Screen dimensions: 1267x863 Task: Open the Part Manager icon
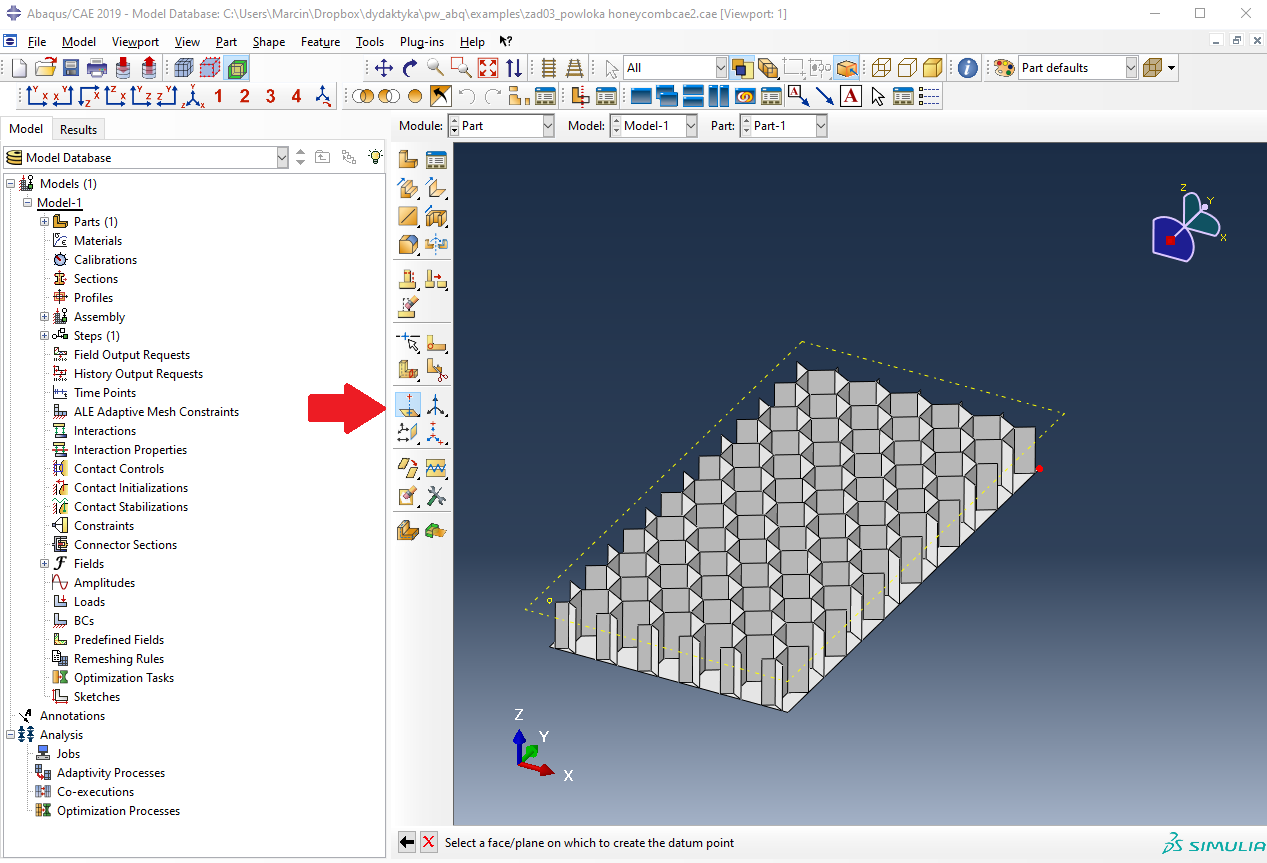point(436,159)
